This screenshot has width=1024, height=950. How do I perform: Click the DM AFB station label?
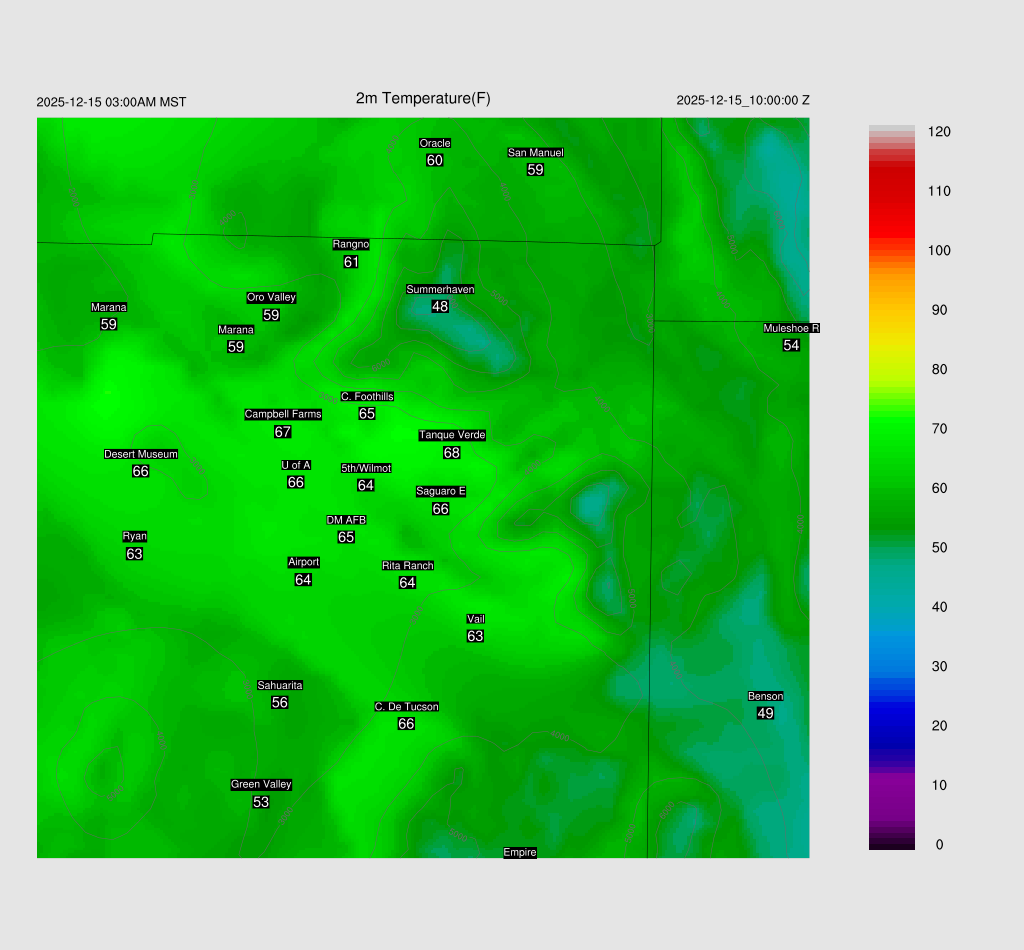point(346,521)
